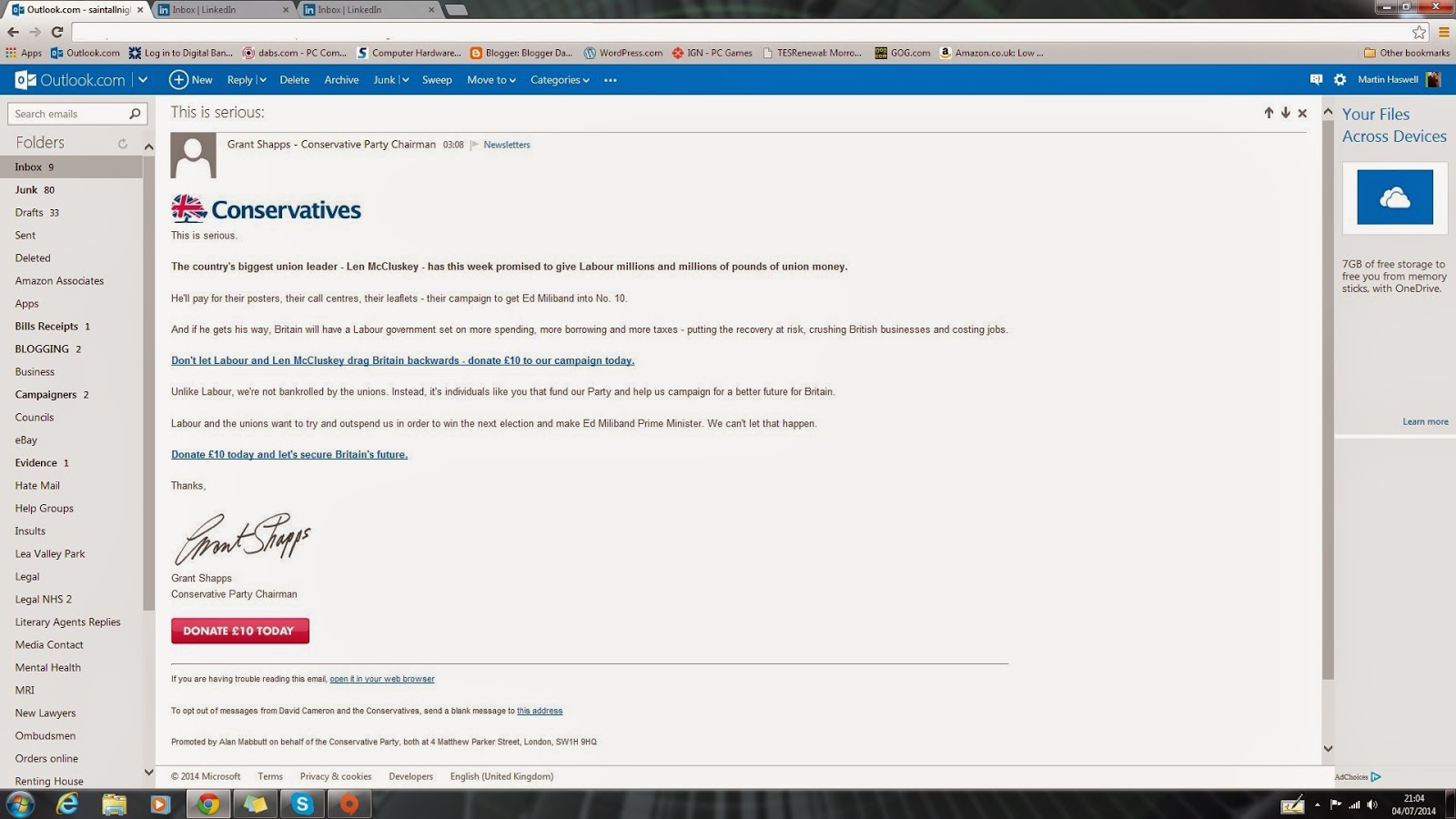This screenshot has width=1456, height=819.
Task: Go to the next message arrow
Action: [1286, 113]
